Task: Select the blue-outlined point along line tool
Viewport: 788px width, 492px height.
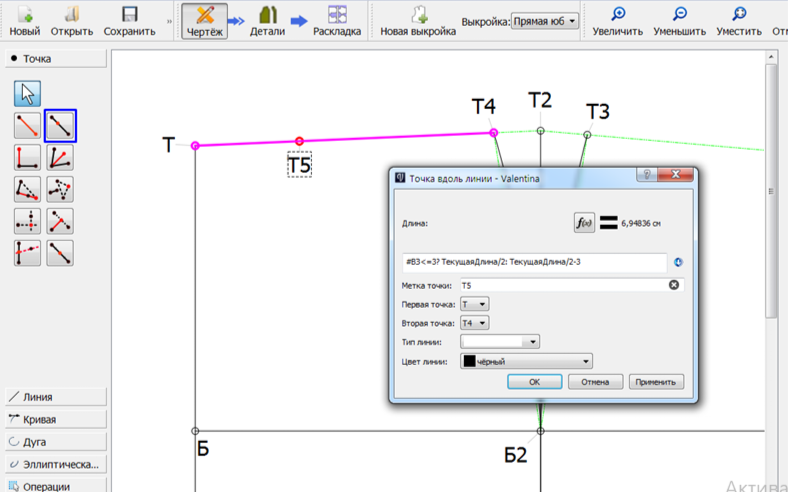Action: click(60, 125)
